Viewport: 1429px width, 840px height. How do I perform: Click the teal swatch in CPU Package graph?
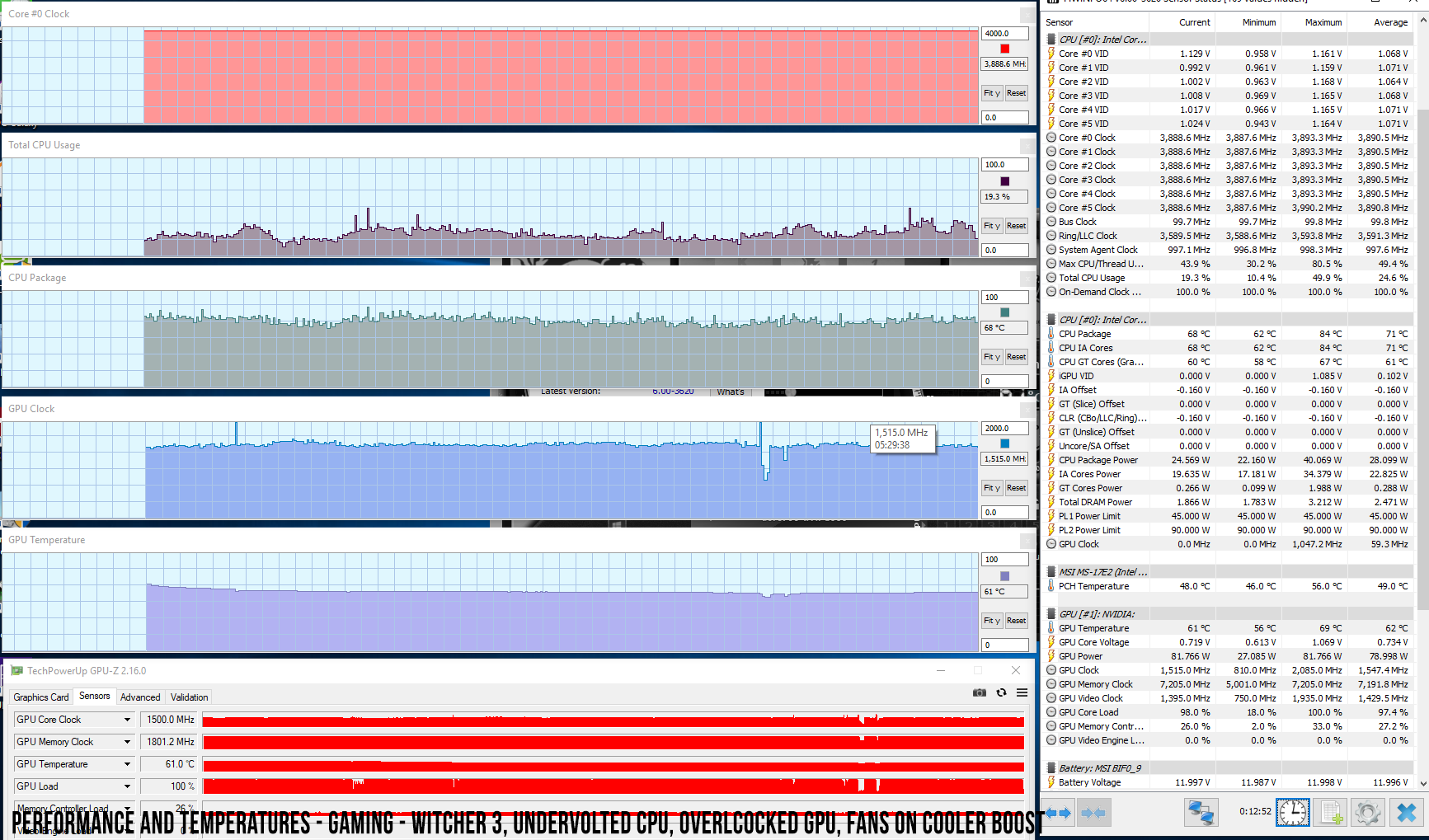(x=1004, y=312)
